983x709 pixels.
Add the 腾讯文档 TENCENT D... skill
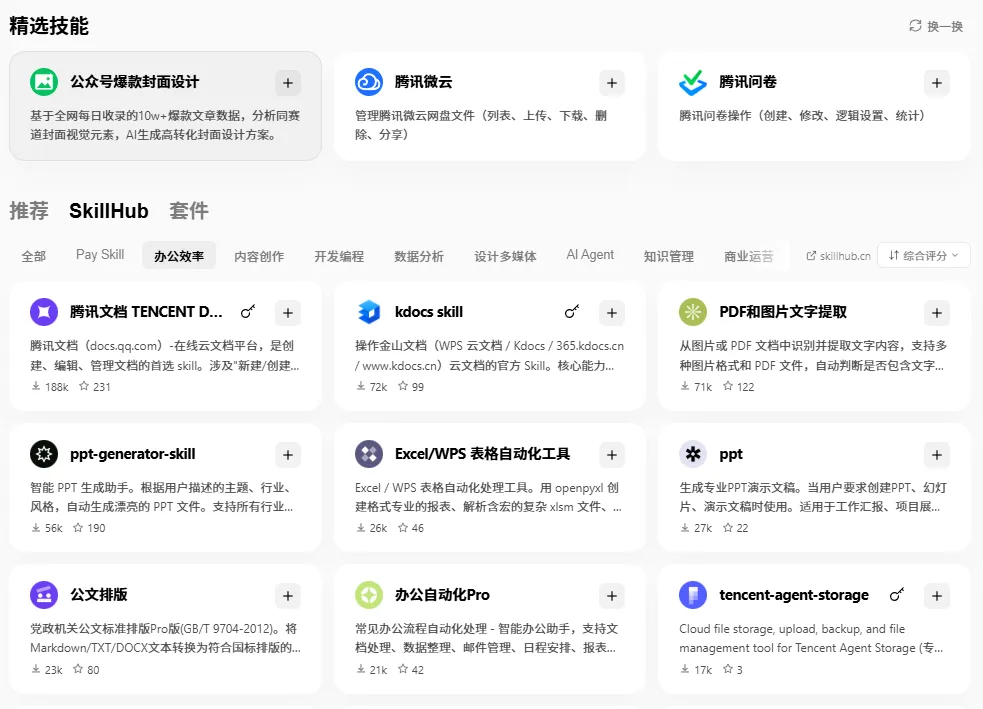pyautogui.click(x=288, y=313)
